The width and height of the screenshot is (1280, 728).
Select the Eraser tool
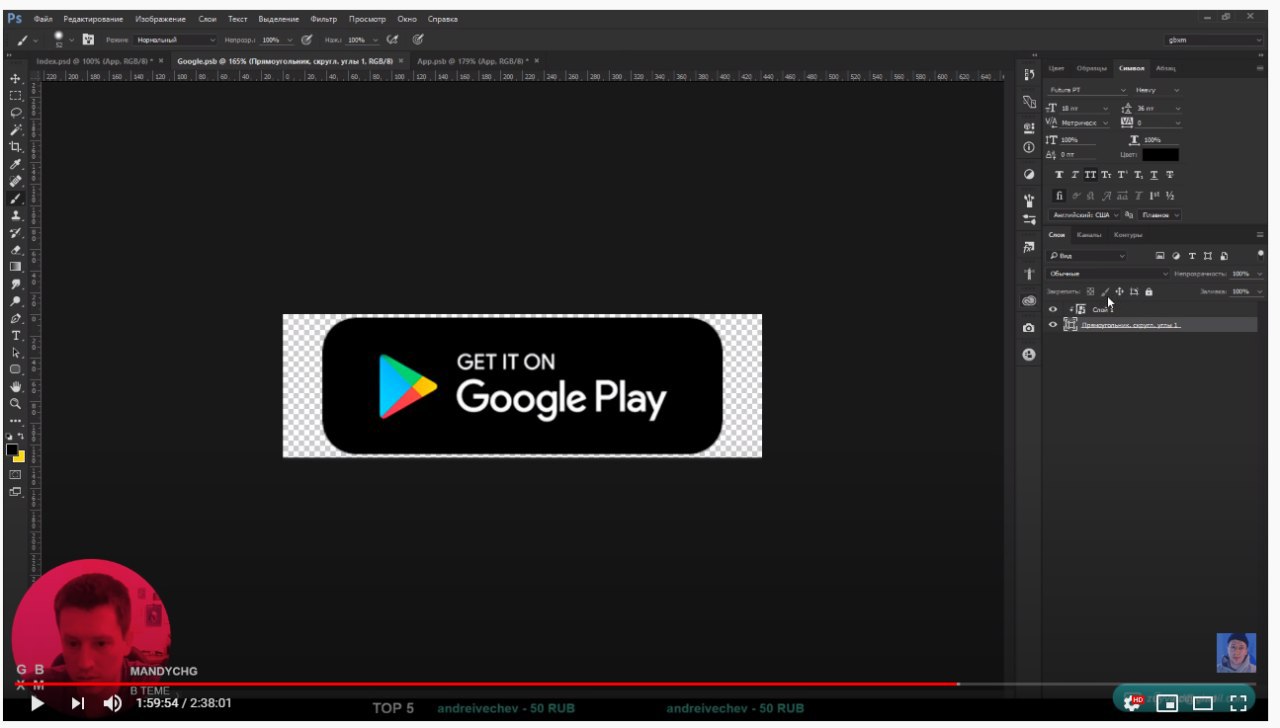15,249
